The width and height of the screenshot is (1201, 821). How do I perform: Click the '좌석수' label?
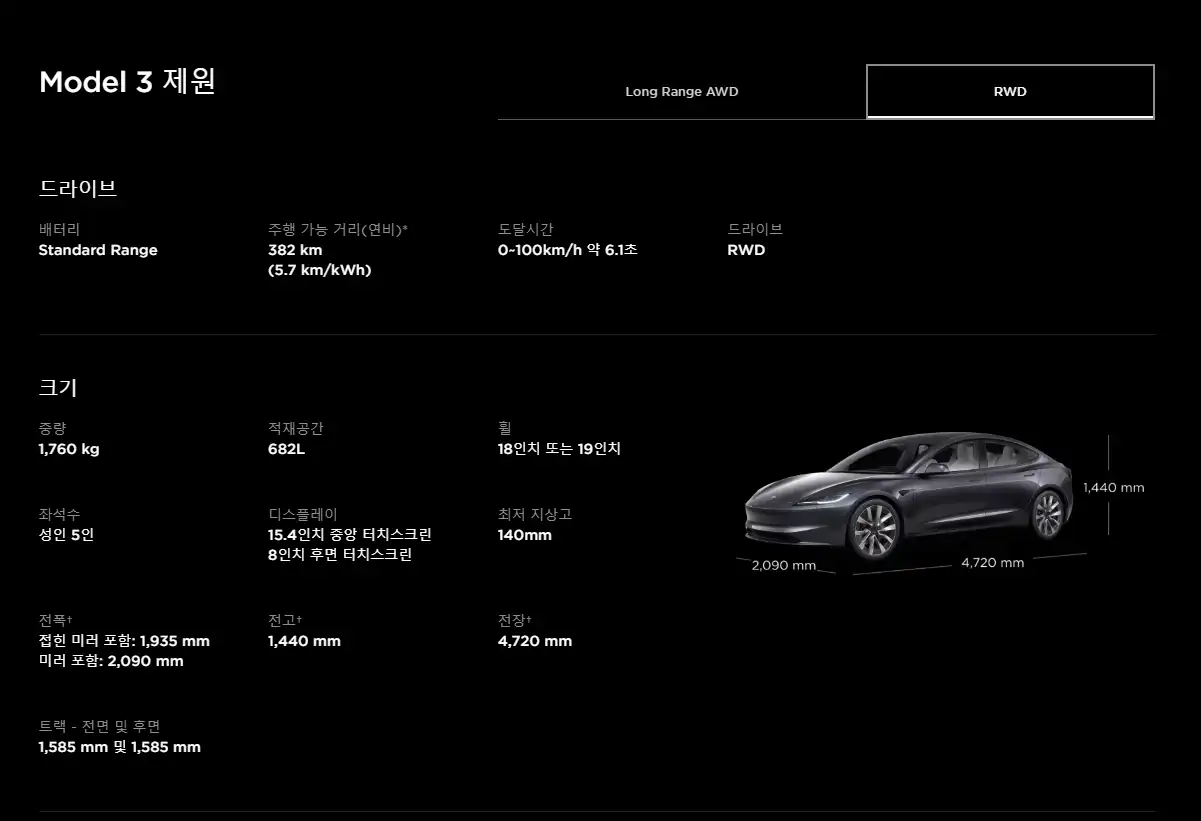[x=60, y=514]
